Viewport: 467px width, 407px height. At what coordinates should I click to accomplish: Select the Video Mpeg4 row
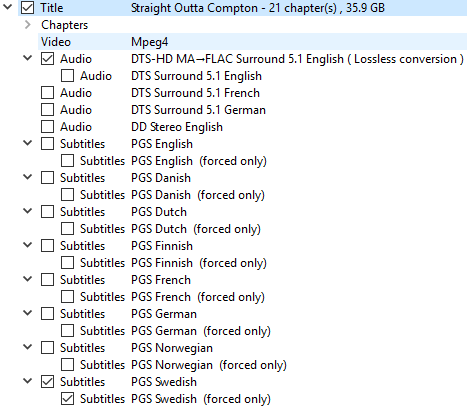click(252, 42)
